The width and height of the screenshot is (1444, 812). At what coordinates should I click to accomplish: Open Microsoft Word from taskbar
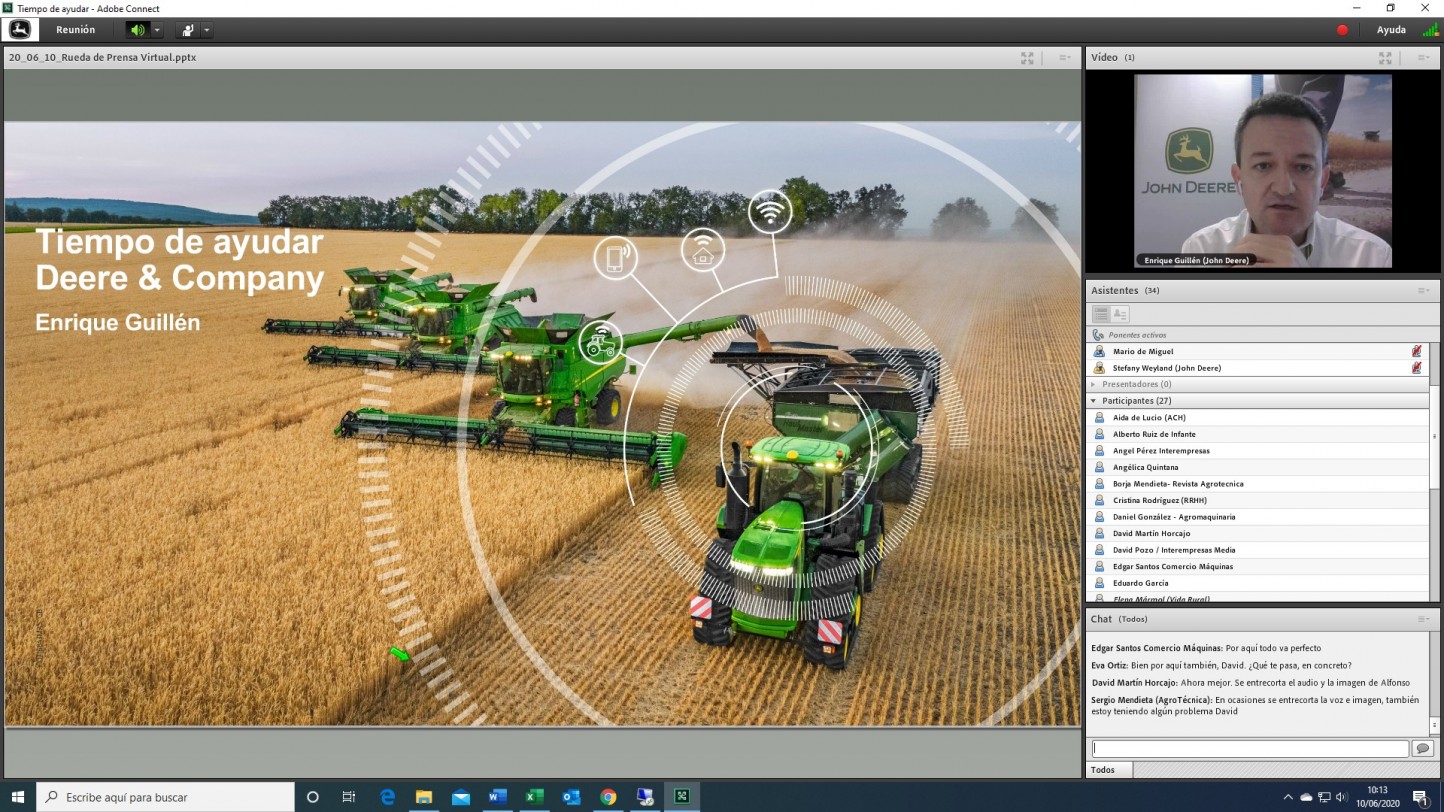click(497, 797)
